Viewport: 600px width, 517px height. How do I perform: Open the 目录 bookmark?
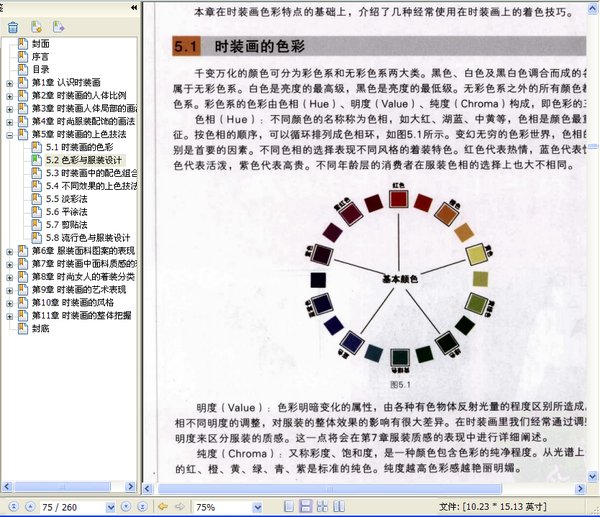40,69
